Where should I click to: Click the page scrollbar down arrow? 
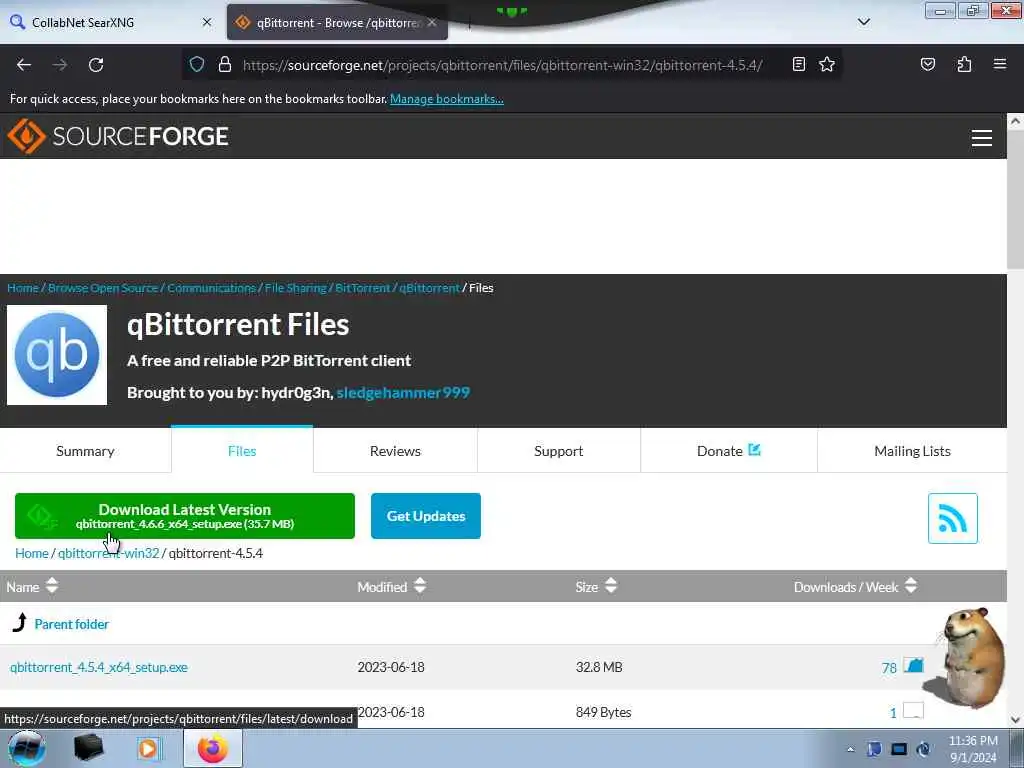click(x=1015, y=719)
